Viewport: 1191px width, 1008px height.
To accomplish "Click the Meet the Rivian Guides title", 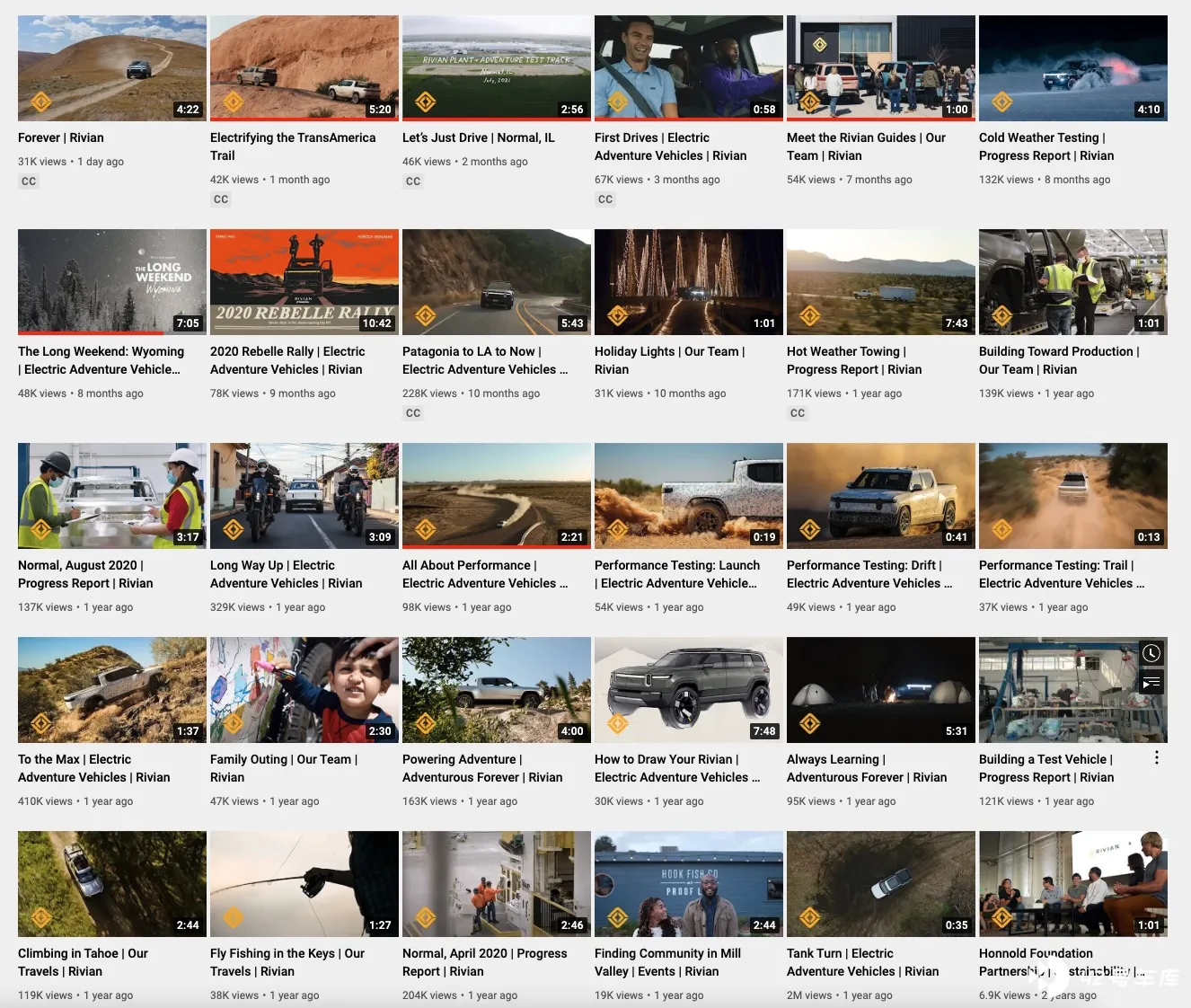I will click(866, 146).
